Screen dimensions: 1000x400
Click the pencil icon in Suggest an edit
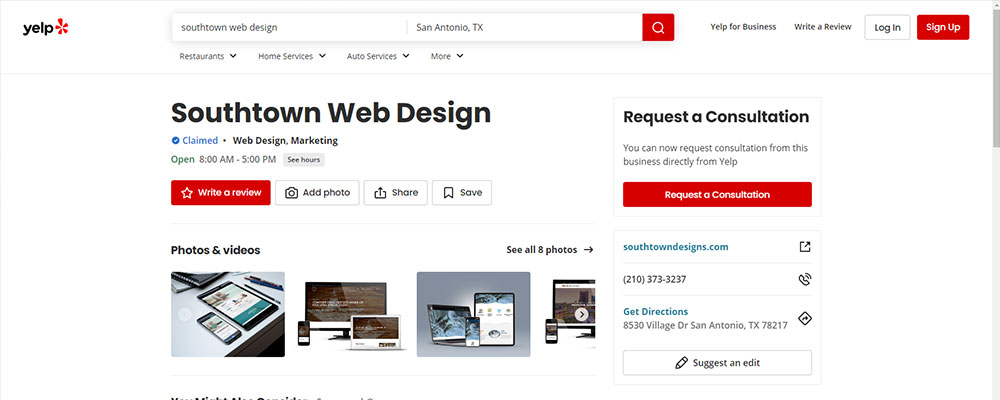tap(682, 363)
